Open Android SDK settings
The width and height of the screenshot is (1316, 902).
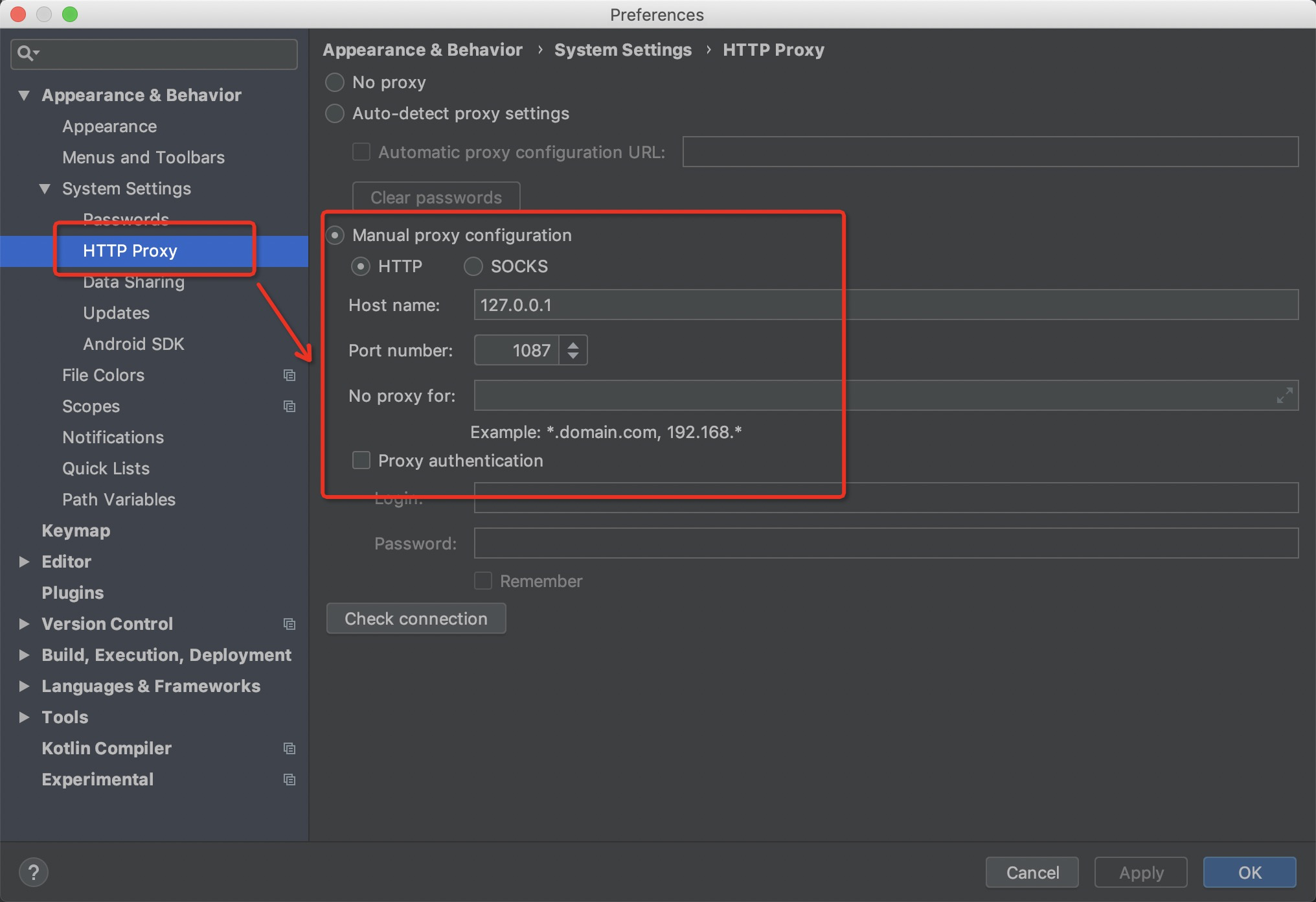coord(133,344)
